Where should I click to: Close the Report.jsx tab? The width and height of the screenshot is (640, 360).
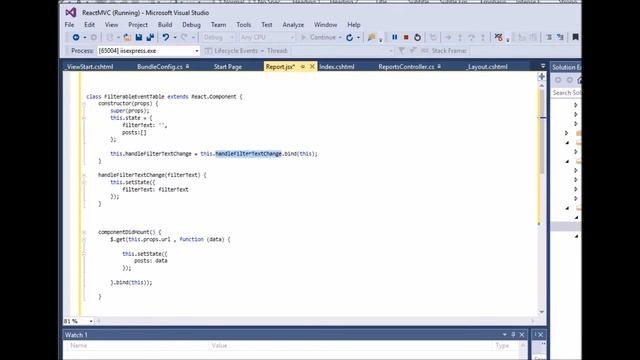(x=312, y=67)
